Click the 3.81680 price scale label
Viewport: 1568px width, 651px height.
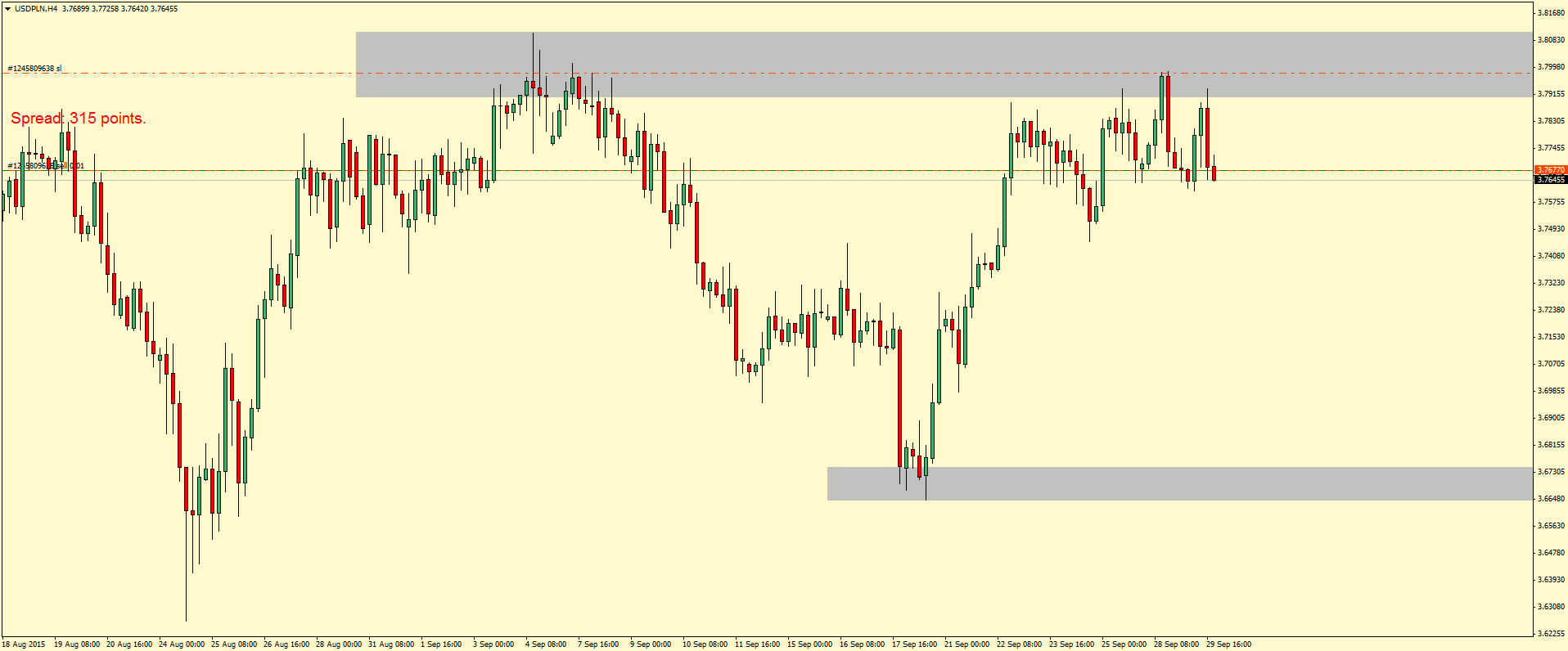pos(1551,13)
